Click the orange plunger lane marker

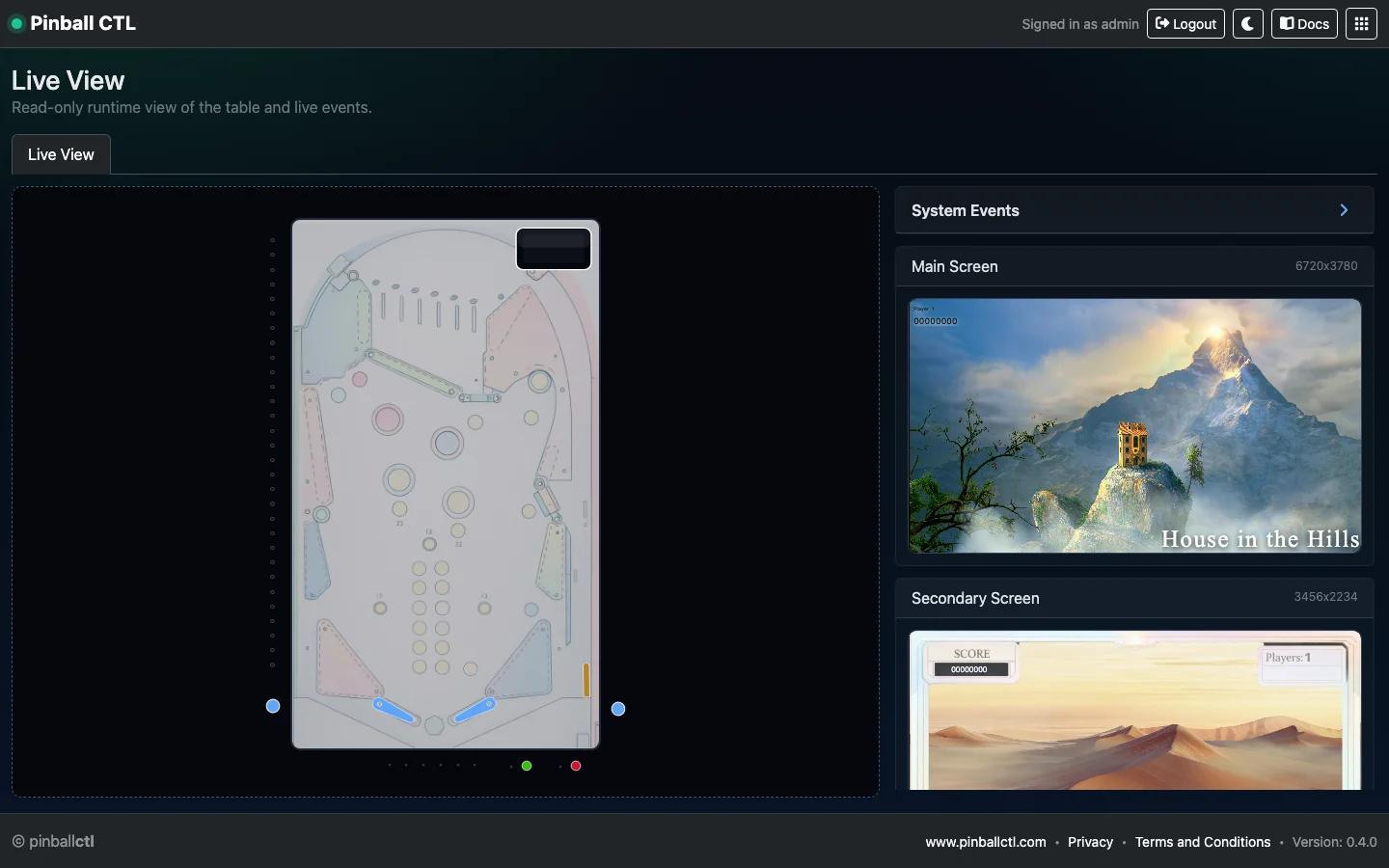(x=586, y=681)
